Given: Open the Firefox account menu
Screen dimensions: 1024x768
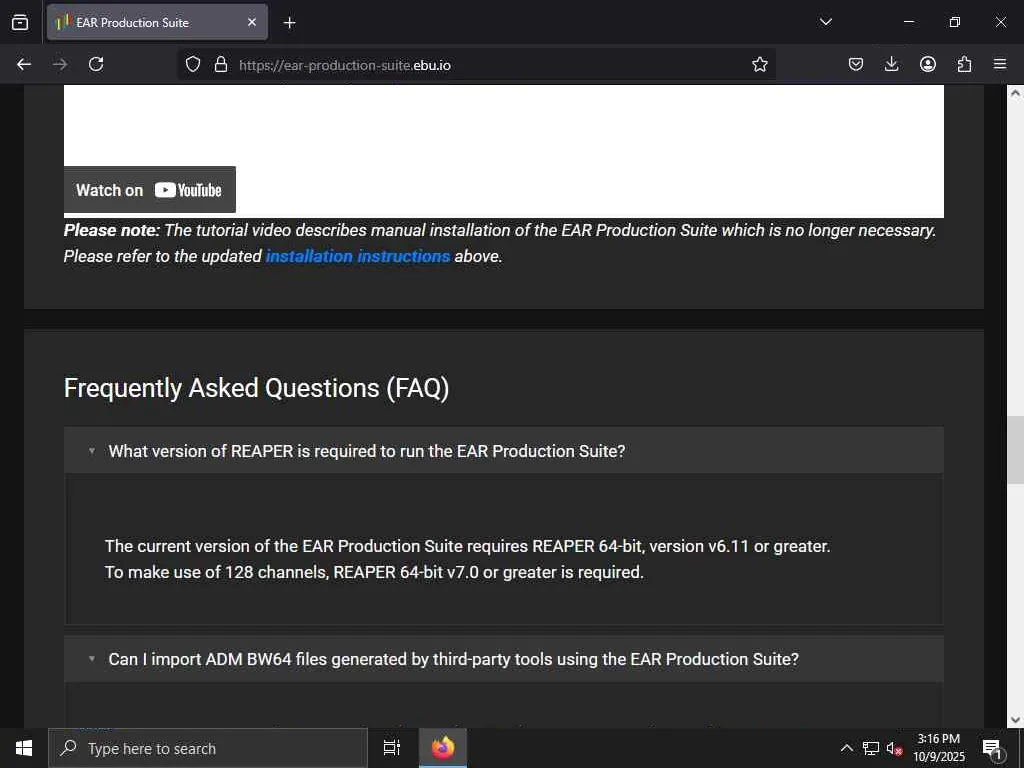Looking at the screenshot, I should coord(928,64).
